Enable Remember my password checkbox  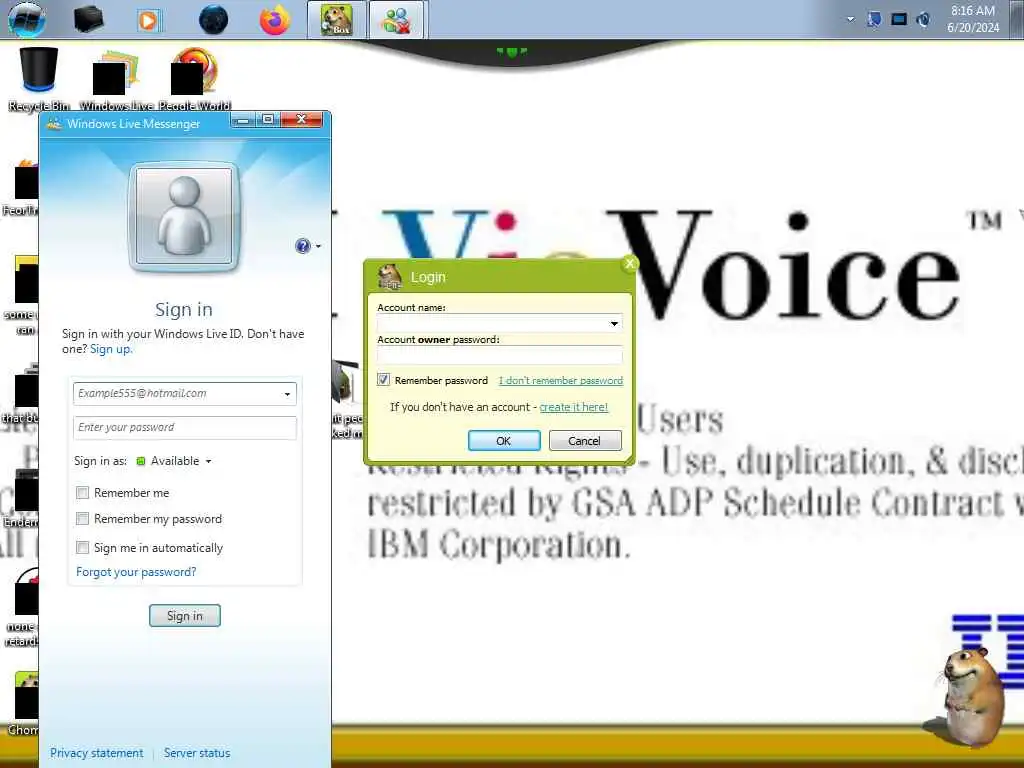(82, 519)
